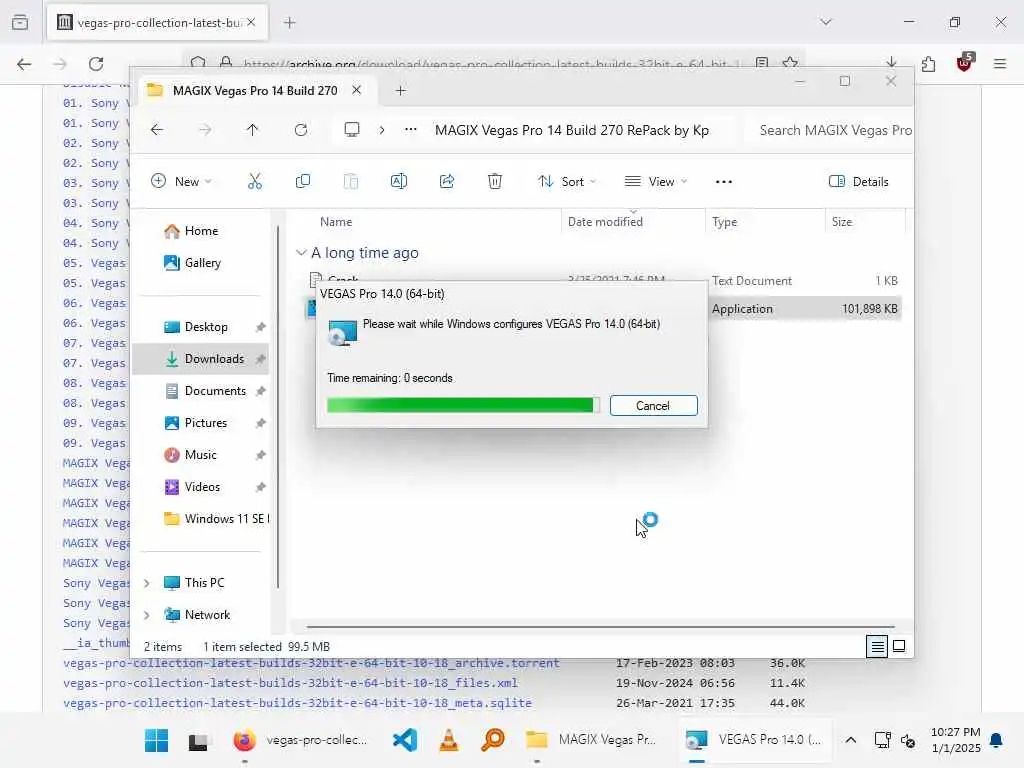Viewport: 1024px width, 768px height.
Task: Select the MAGIX Vegas Pro 14 Build 270 tab
Action: [x=255, y=91]
